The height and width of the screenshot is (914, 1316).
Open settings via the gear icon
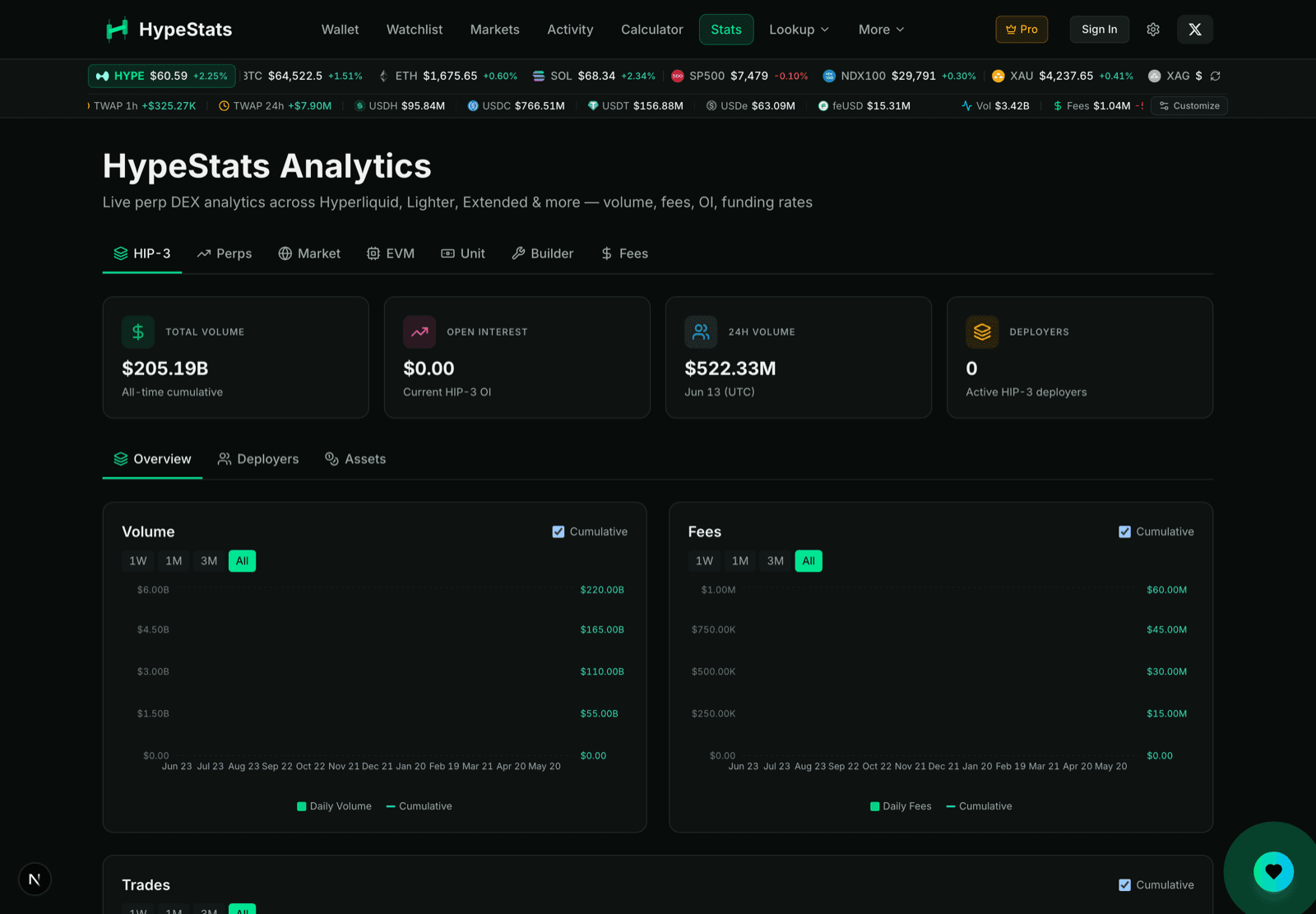tap(1153, 30)
